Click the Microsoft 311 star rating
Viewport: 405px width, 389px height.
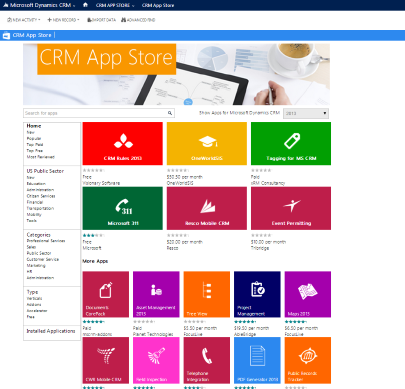click(93, 235)
